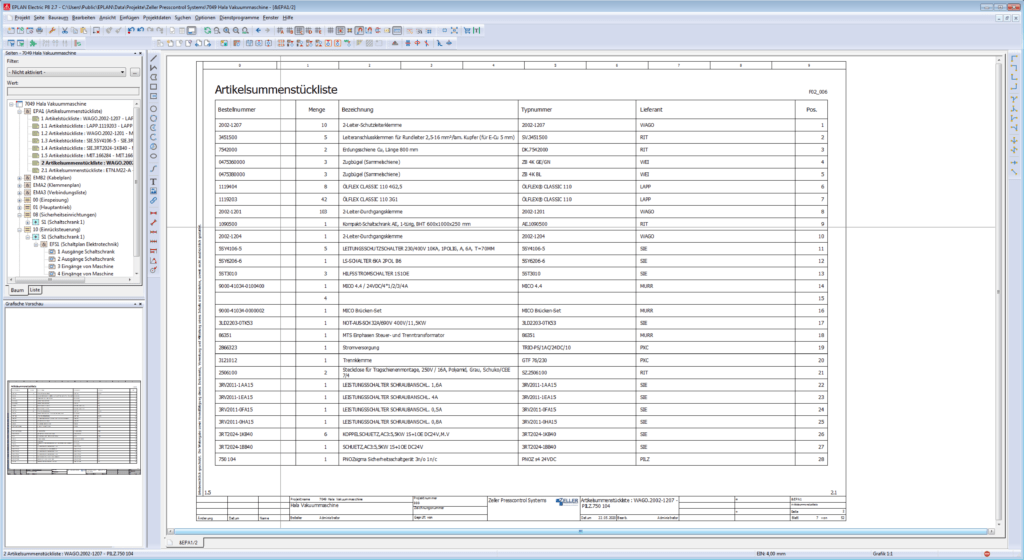Expand the EMB2 (Kabelplan) node
The height and width of the screenshot is (560, 1024).
pyautogui.click(x=20, y=178)
